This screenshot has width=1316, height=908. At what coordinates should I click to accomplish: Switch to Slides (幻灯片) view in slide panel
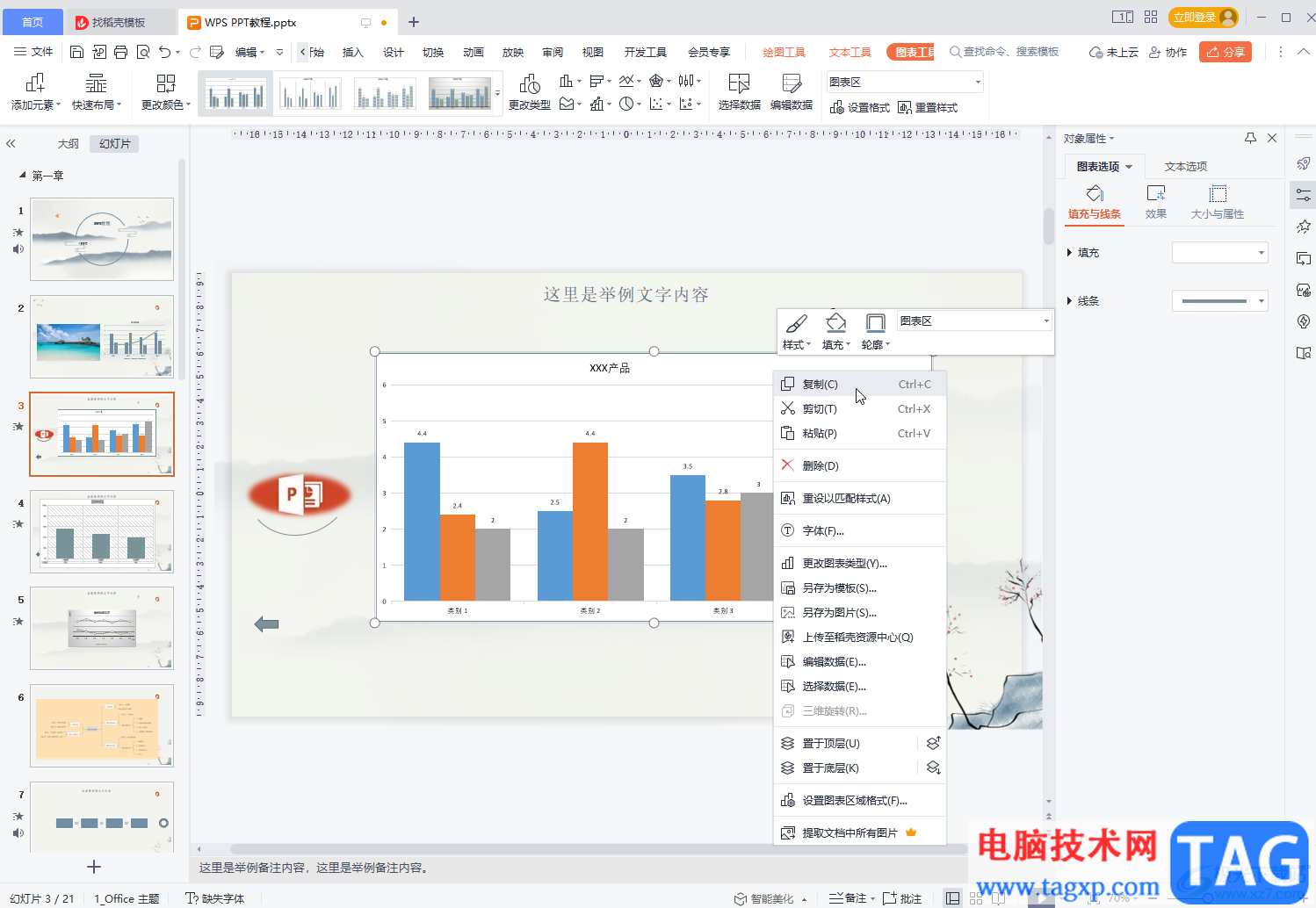pos(115,143)
